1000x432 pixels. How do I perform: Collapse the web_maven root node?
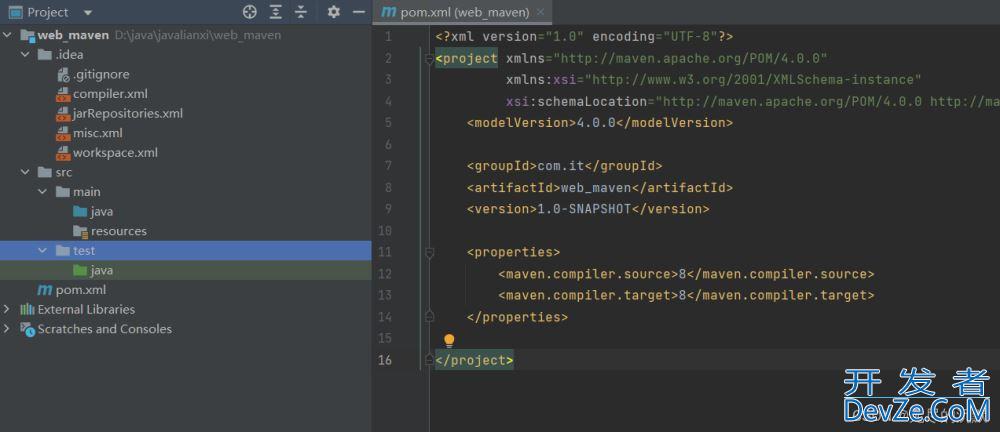[8, 35]
